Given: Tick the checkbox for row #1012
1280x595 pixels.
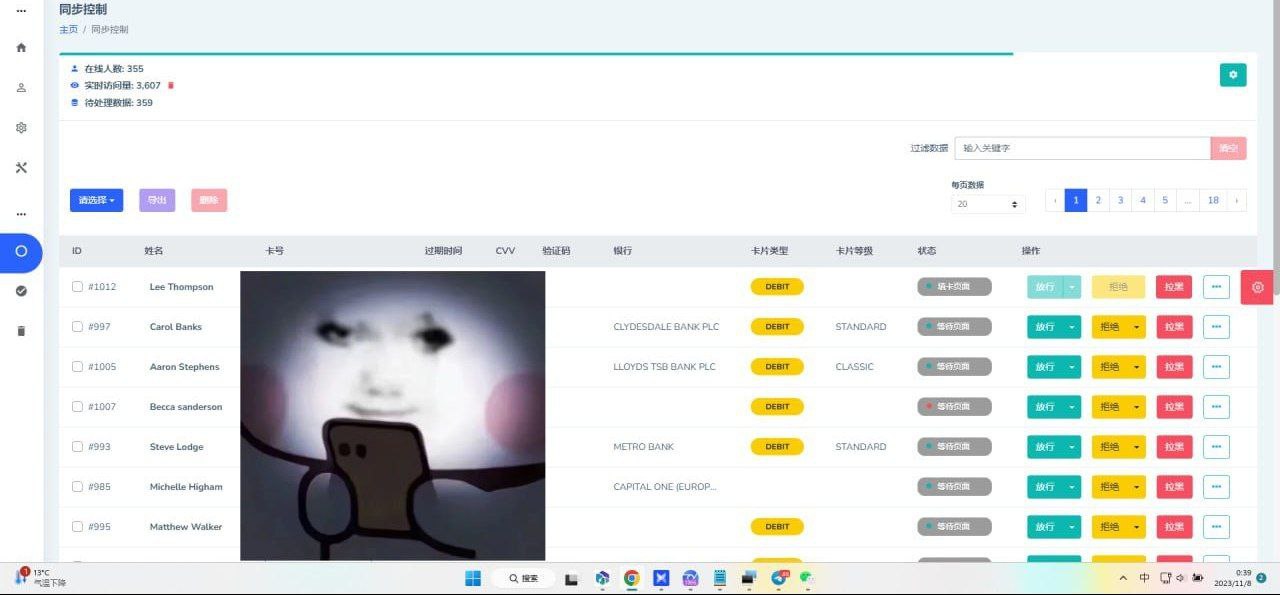Looking at the screenshot, I should (77, 287).
